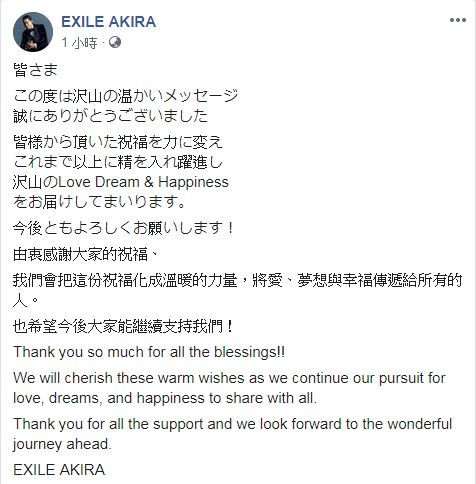476x484 pixels.
Task: Click the line 'これまで以上に精を入れ躍進し'
Action: pyautogui.click(x=118, y=162)
